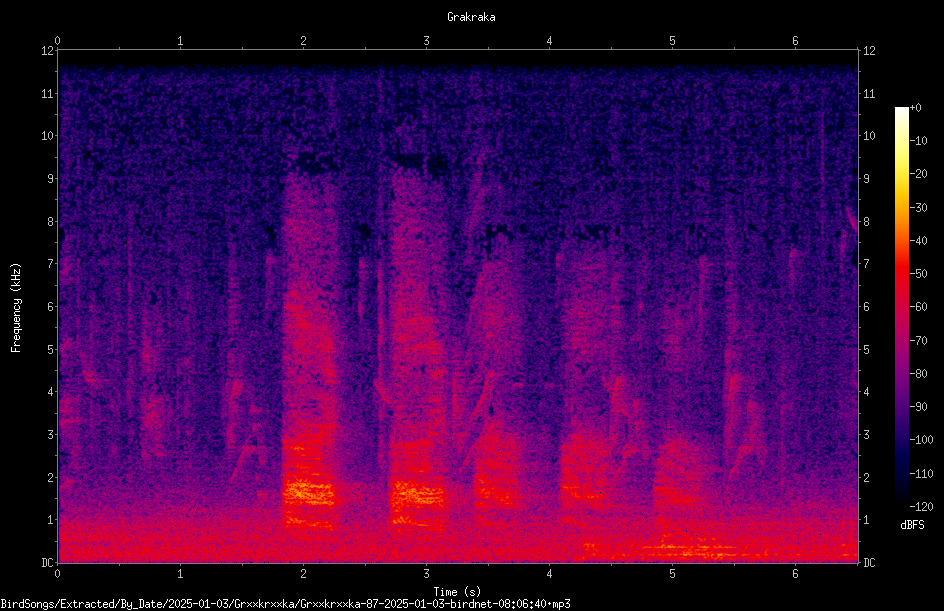Click the dBFS color scale bar

pyautogui.click(x=901, y=306)
